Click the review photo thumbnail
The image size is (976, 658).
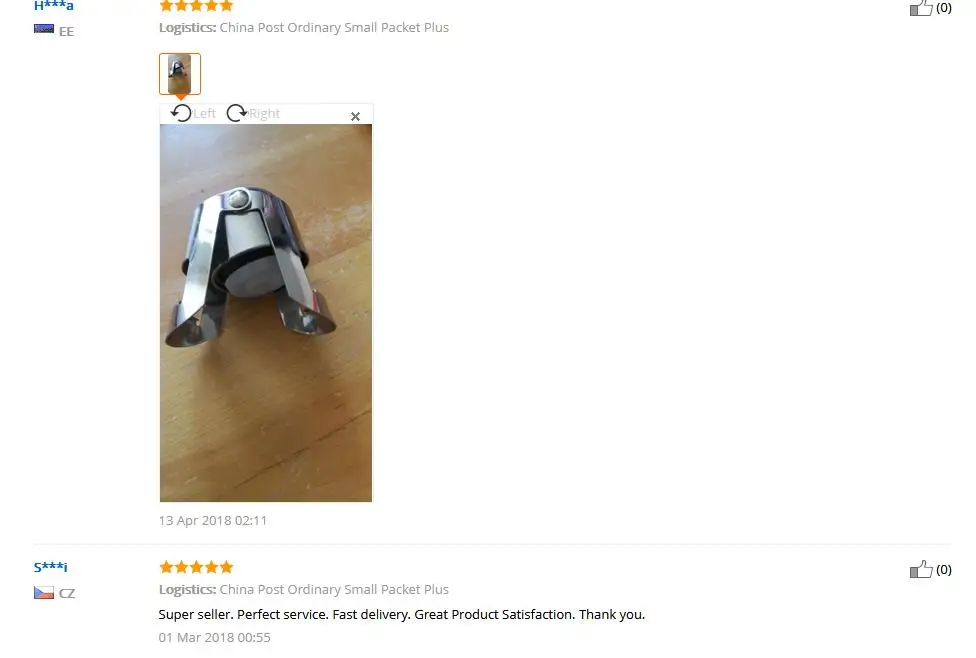[x=180, y=74]
